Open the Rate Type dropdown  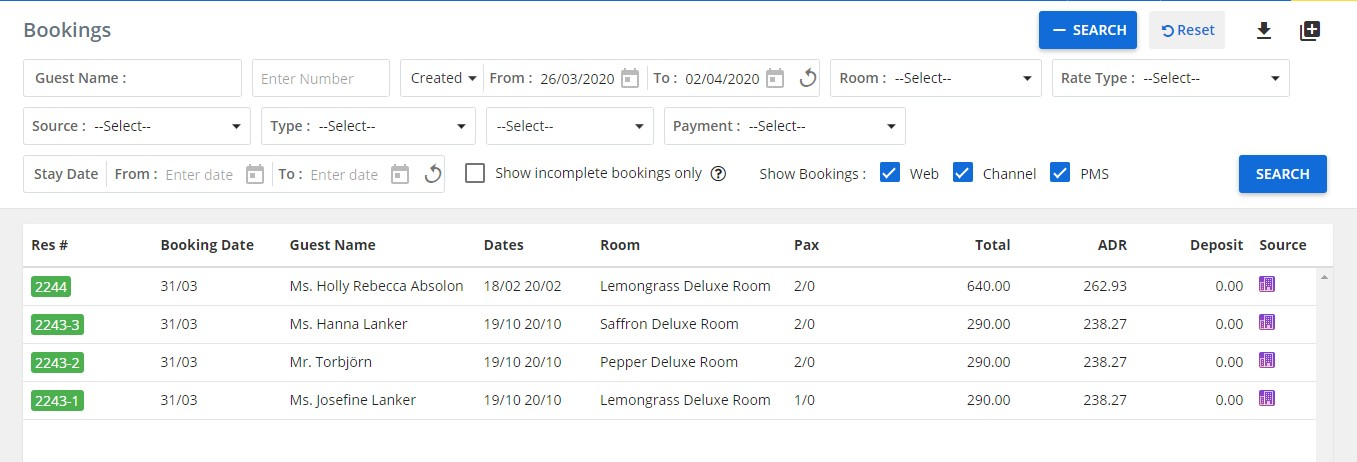(1170, 78)
